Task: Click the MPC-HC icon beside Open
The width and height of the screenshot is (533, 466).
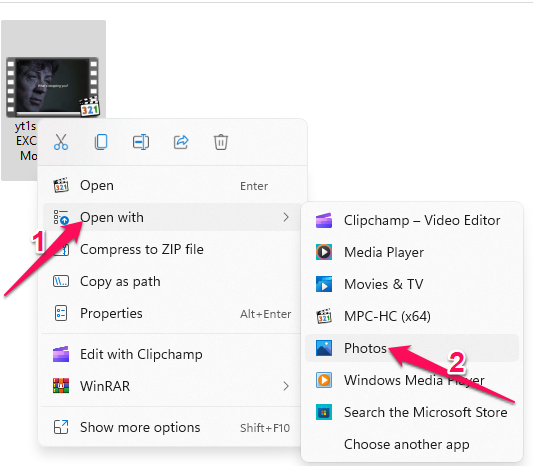Action: click(61, 185)
